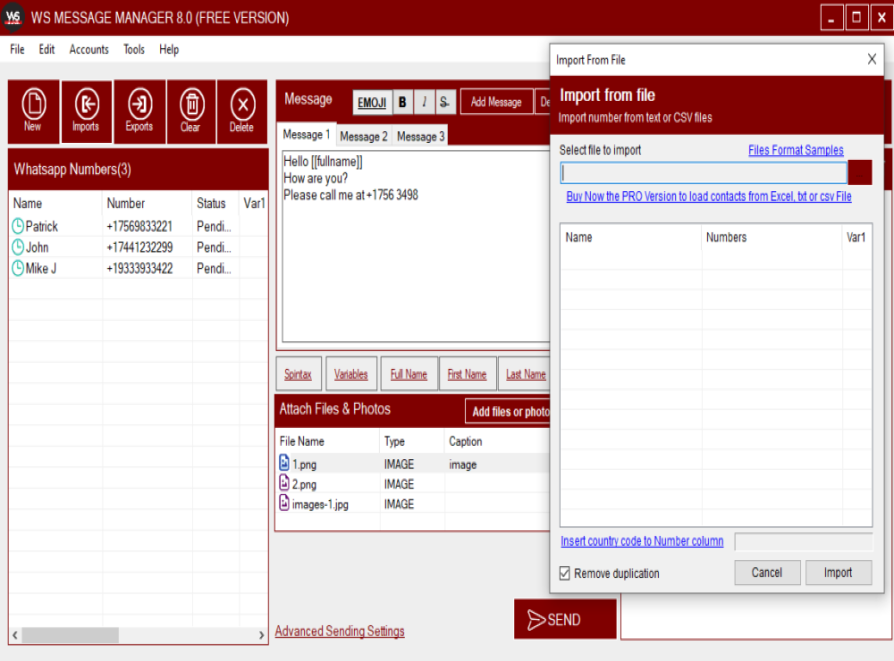The height and width of the screenshot is (661, 894).
Task: Open the Tools menu
Action: (134, 49)
